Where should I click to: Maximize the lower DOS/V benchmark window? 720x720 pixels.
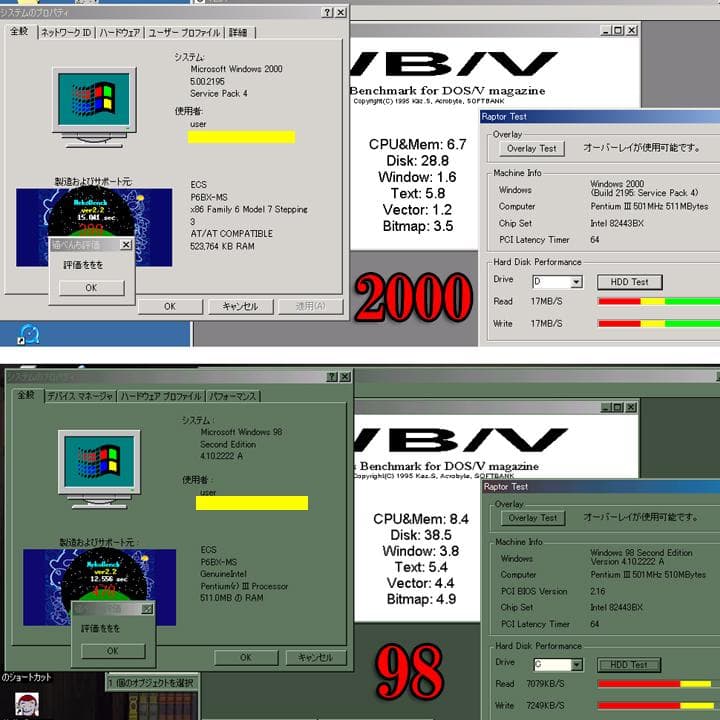pos(618,407)
